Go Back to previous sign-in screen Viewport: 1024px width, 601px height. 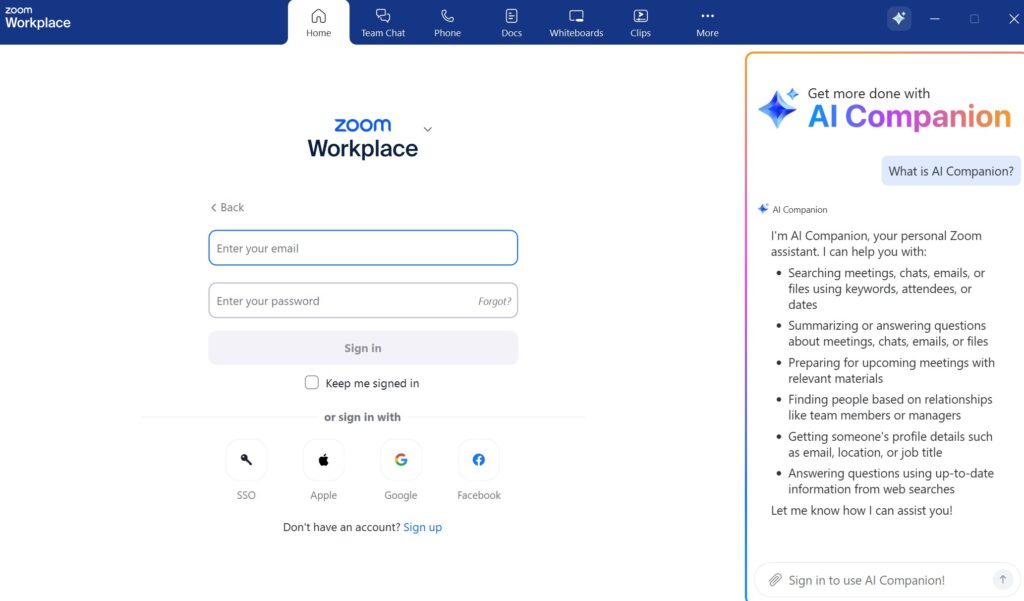[x=227, y=207]
